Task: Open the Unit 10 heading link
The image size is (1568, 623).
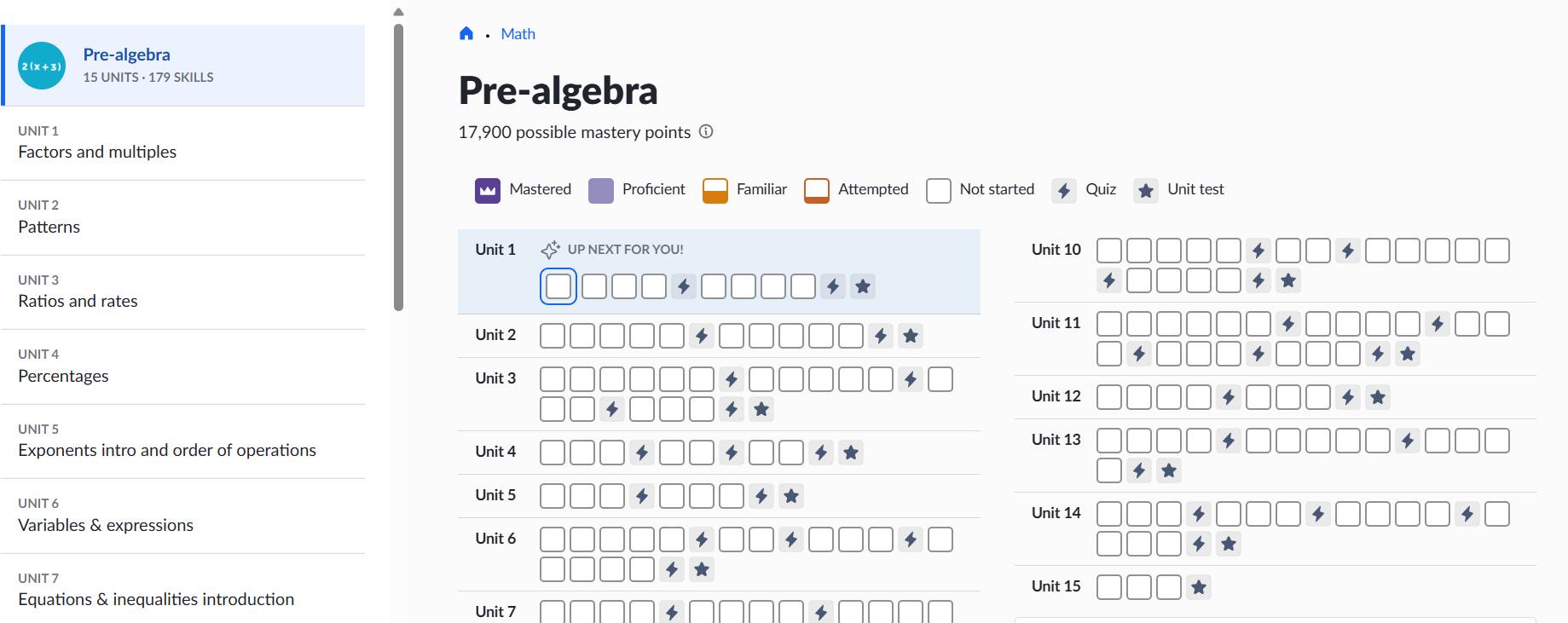Action: tap(1056, 250)
